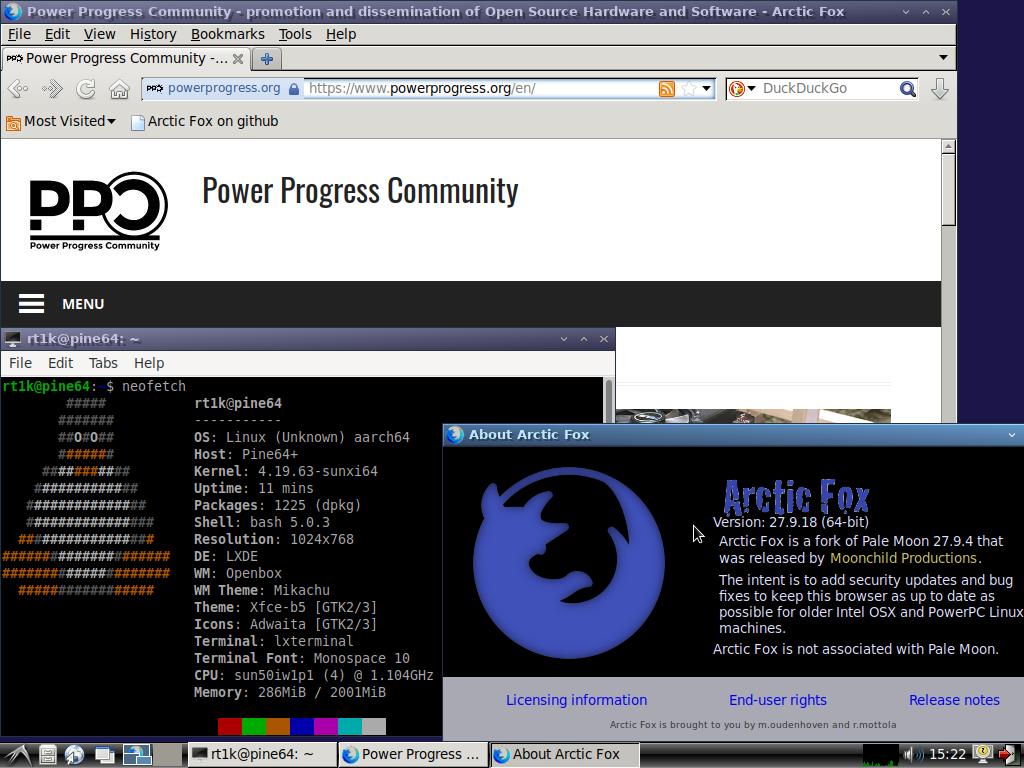Open the address bar history dropdown arrow

(707, 89)
